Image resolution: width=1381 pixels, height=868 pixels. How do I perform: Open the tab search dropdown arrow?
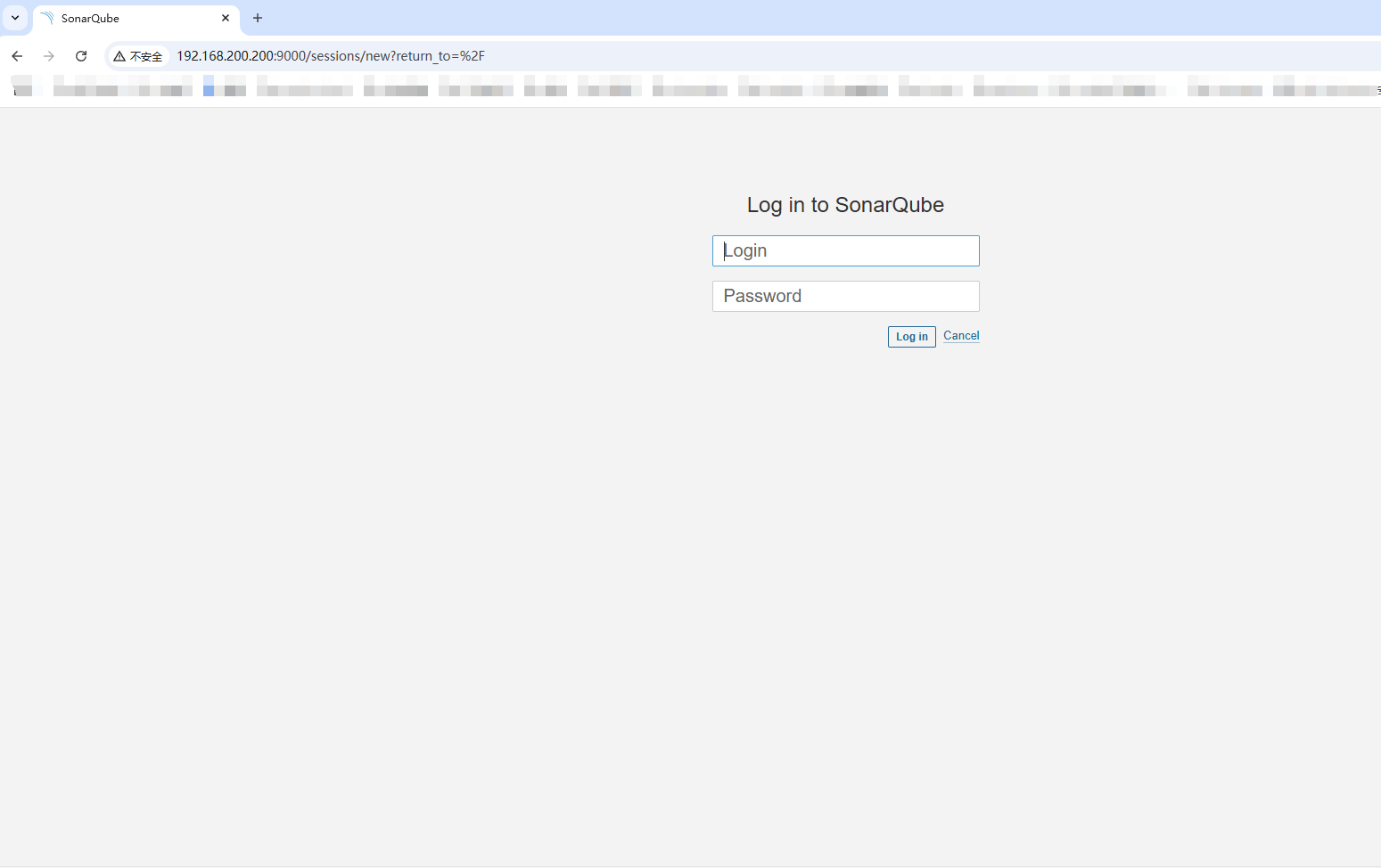pos(15,18)
